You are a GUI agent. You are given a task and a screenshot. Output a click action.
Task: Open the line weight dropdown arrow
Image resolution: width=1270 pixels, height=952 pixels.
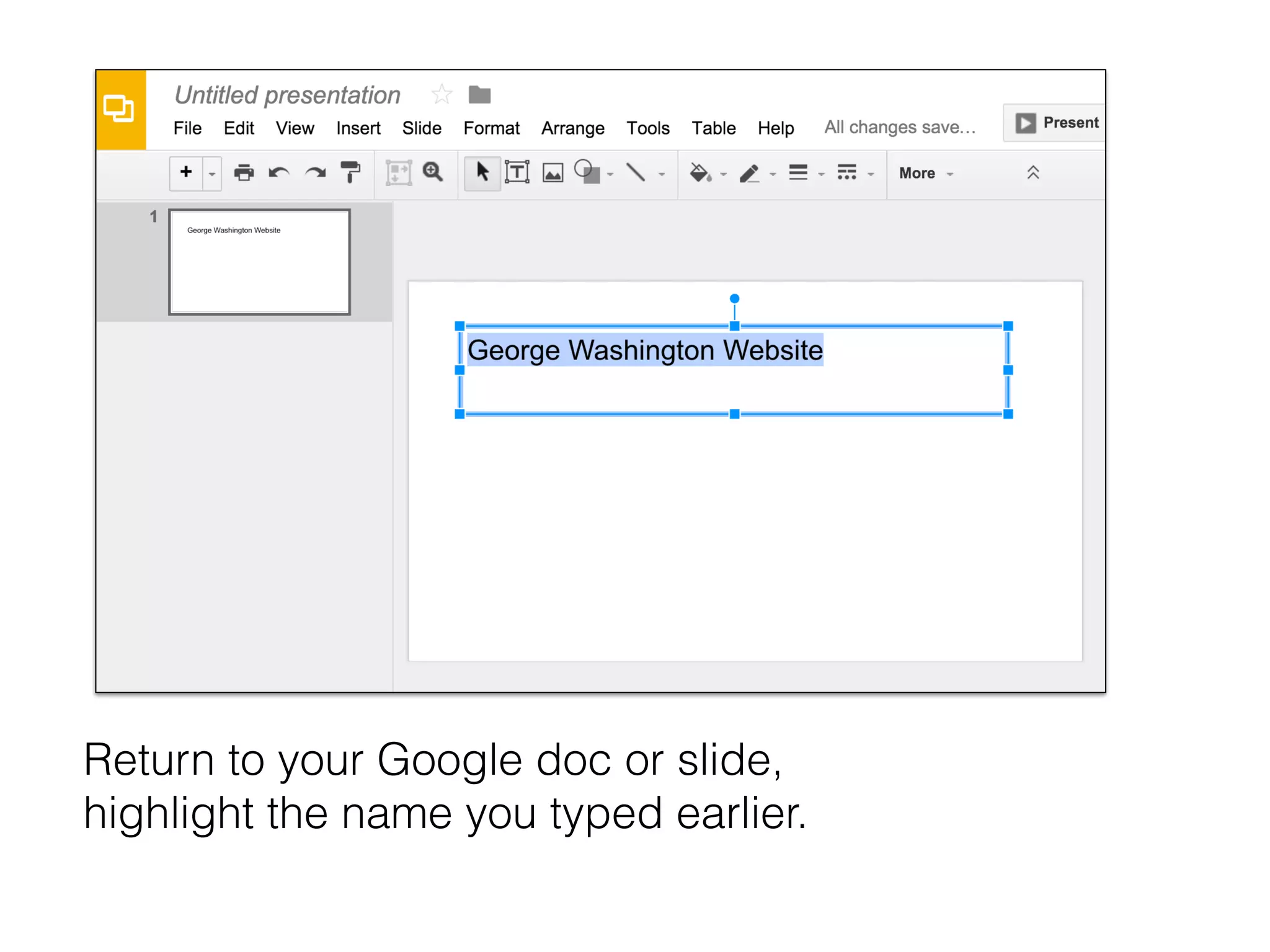[x=821, y=174]
